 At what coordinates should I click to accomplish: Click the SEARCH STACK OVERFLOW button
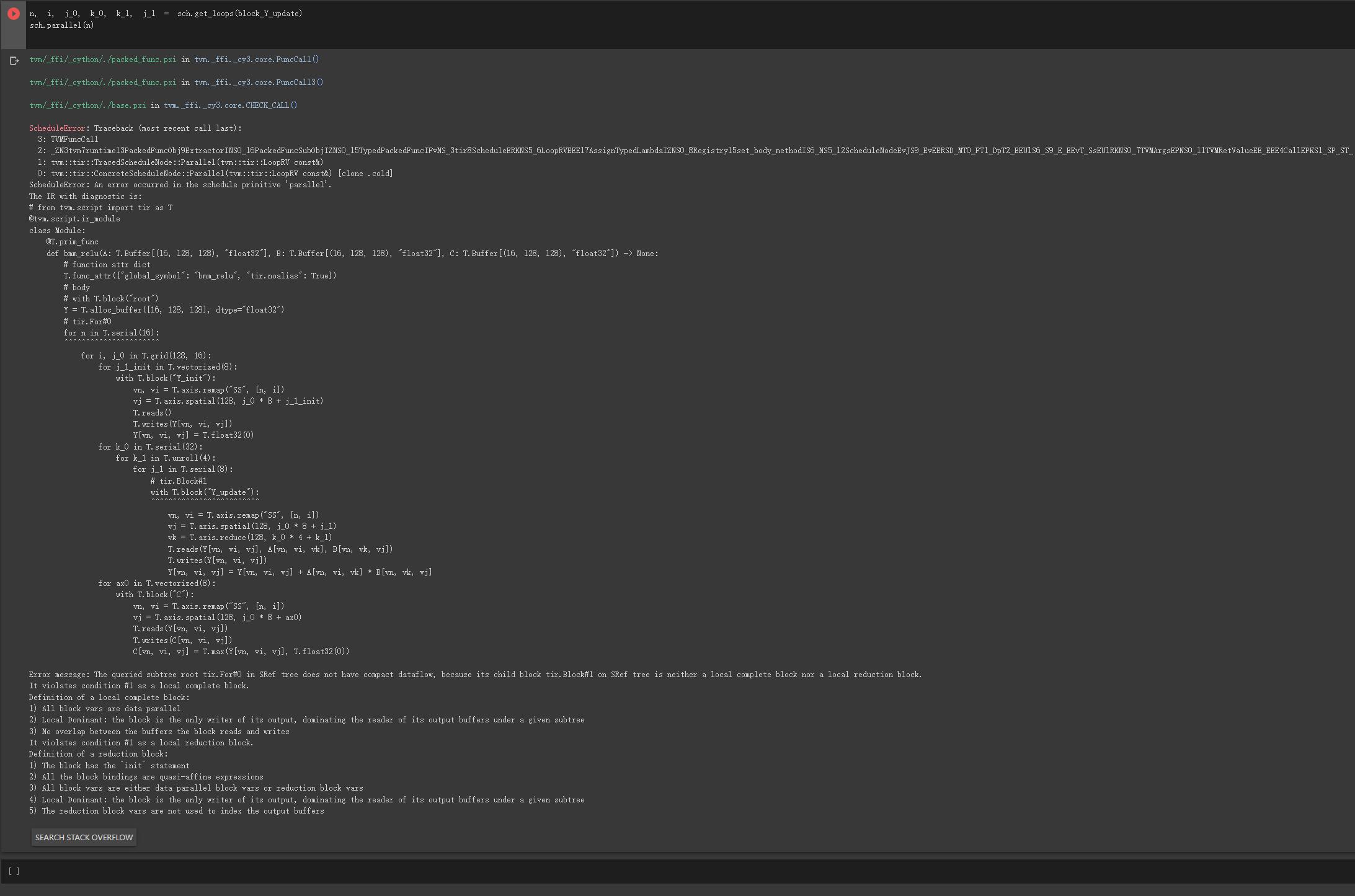coord(84,837)
